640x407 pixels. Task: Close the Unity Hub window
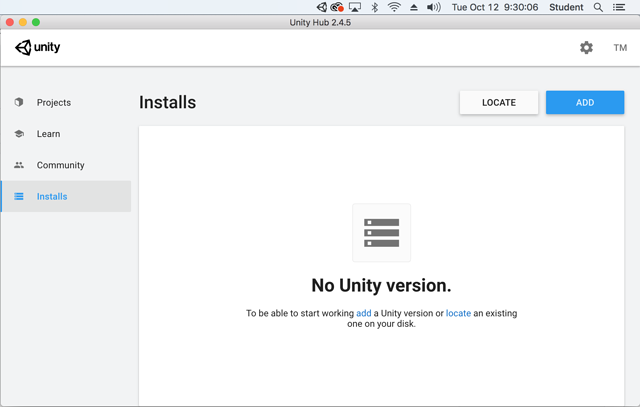pyautogui.click(x=10, y=22)
